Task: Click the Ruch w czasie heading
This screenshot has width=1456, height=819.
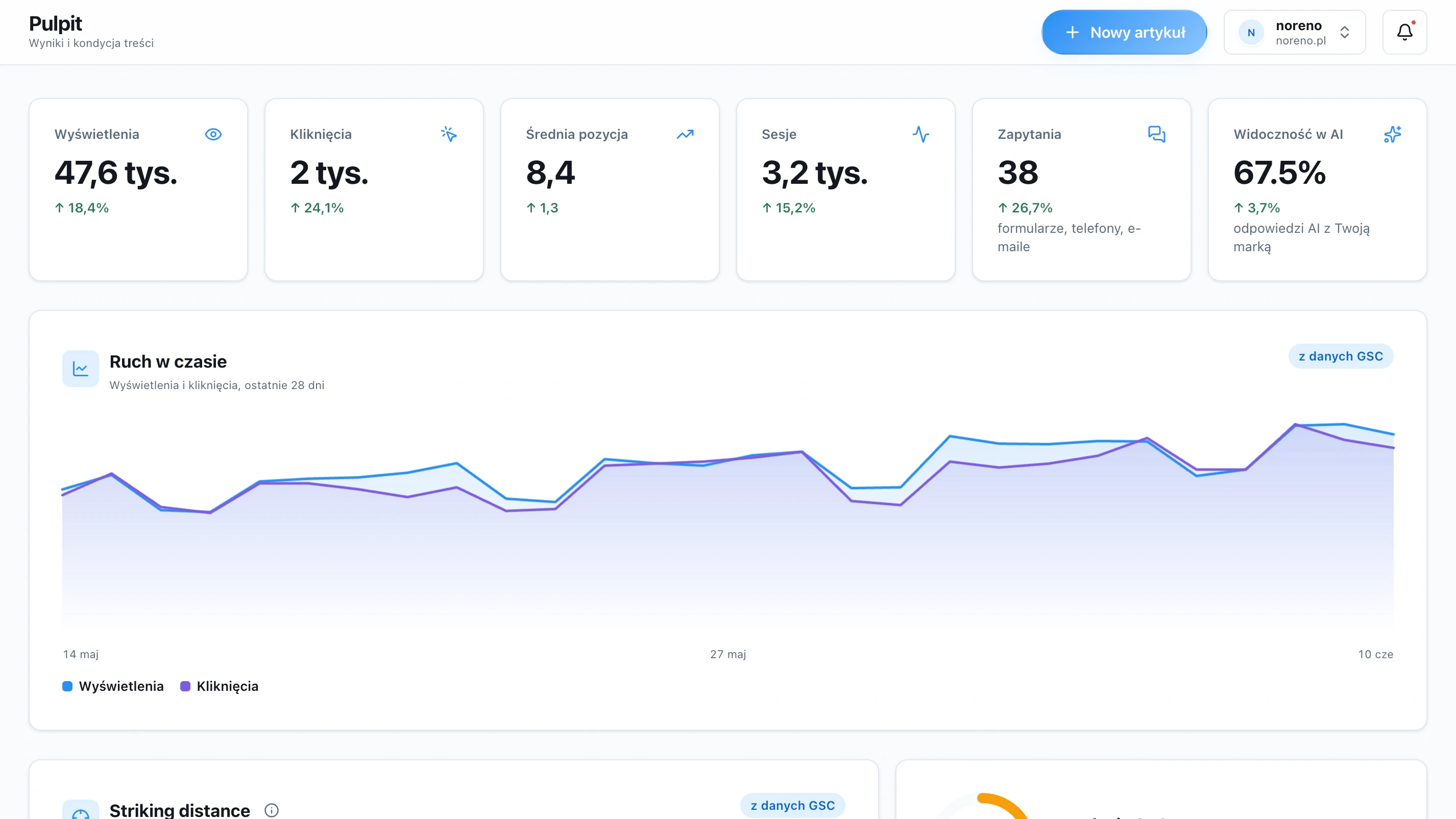Action: click(x=168, y=361)
